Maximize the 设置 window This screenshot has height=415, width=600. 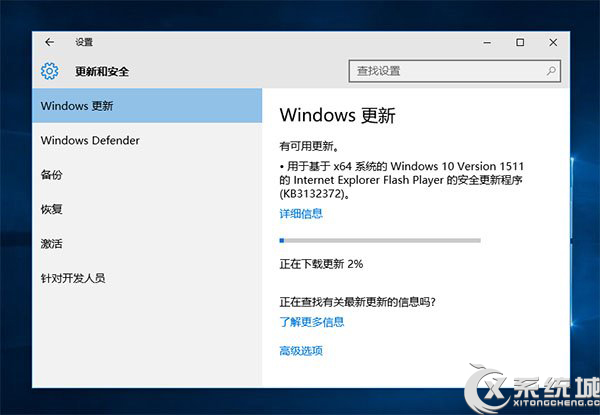click(520, 42)
